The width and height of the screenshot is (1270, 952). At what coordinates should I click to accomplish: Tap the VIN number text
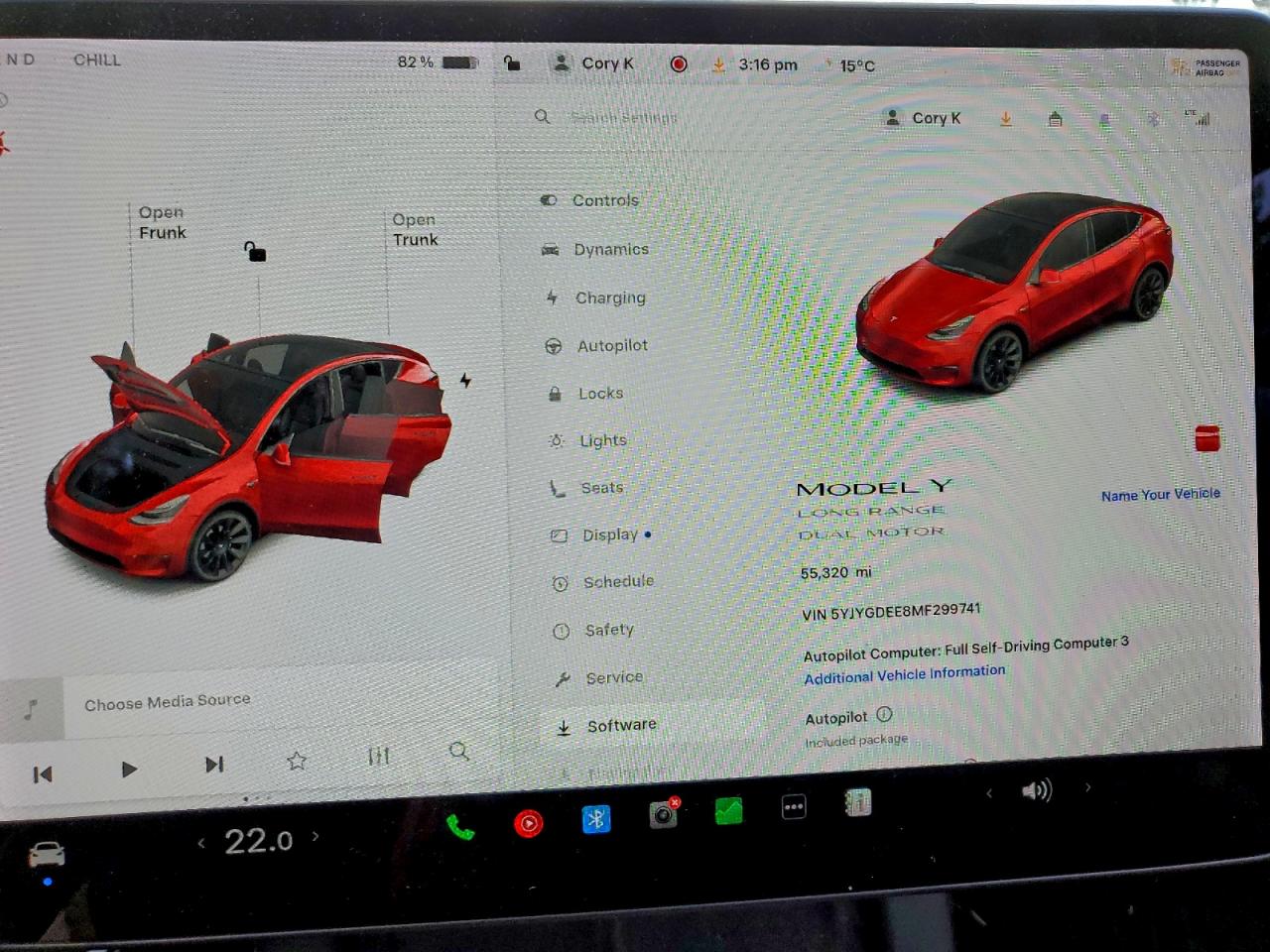(891, 611)
